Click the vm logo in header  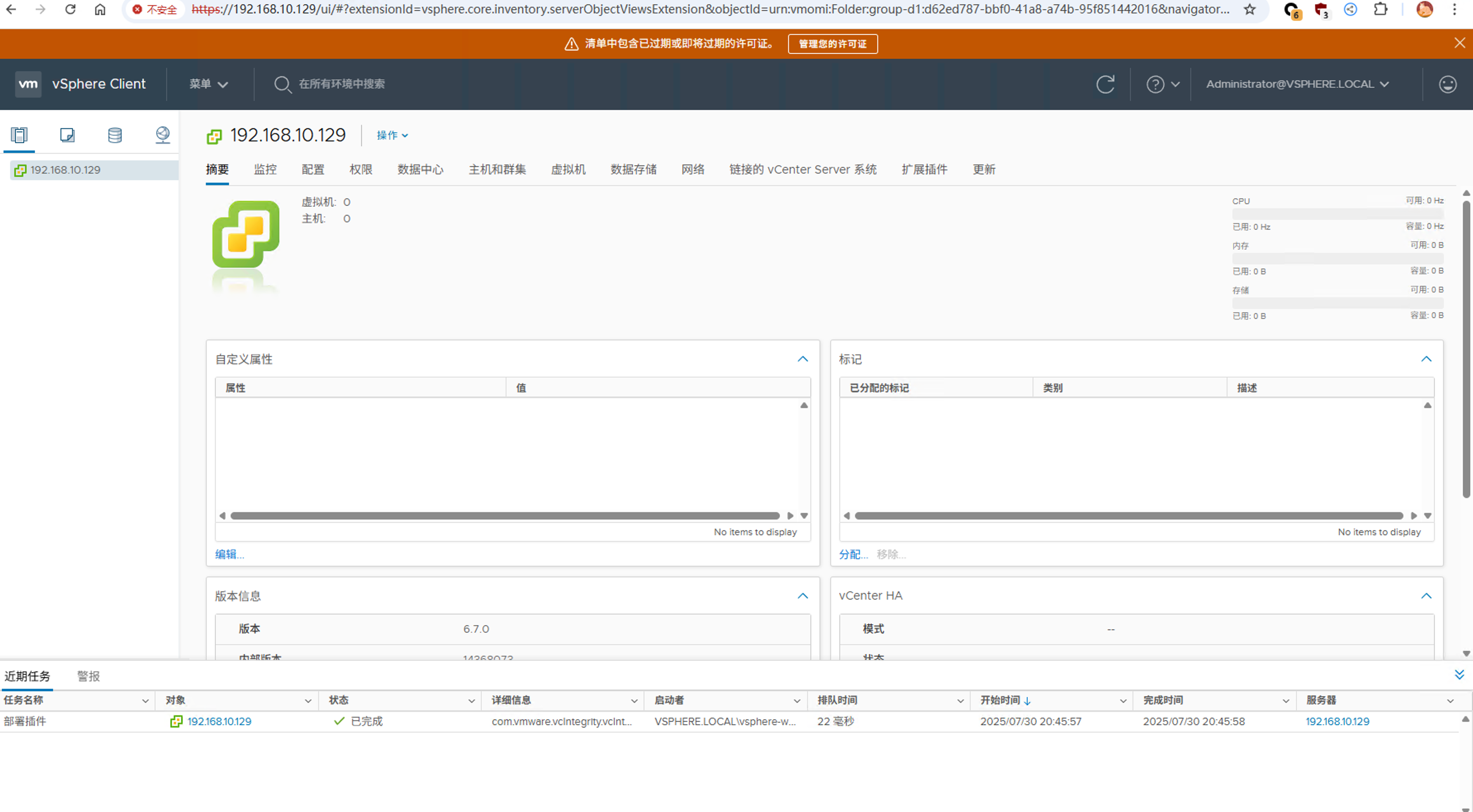pos(28,84)
